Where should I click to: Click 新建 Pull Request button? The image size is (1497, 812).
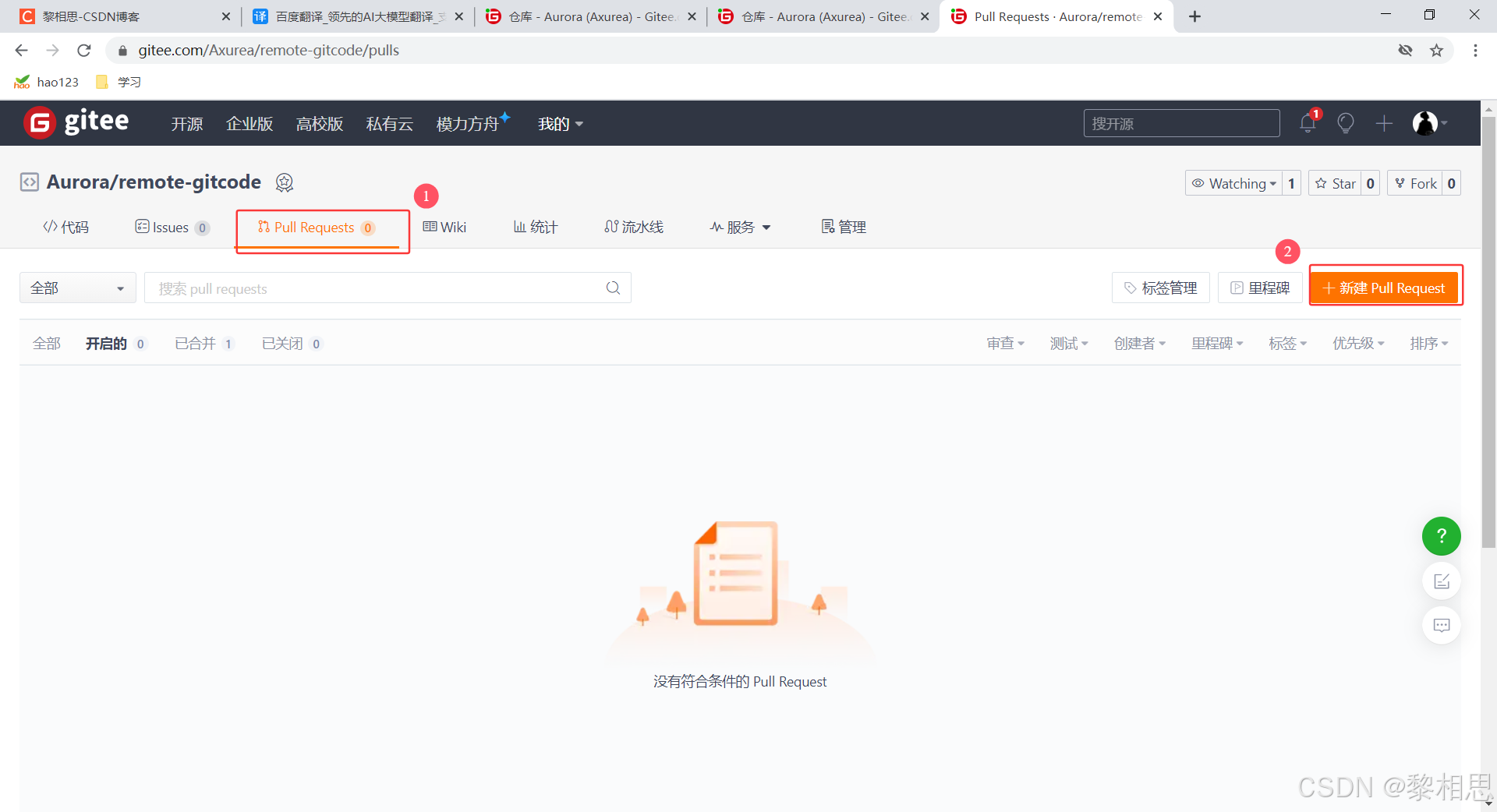[x=1384, y=288]
